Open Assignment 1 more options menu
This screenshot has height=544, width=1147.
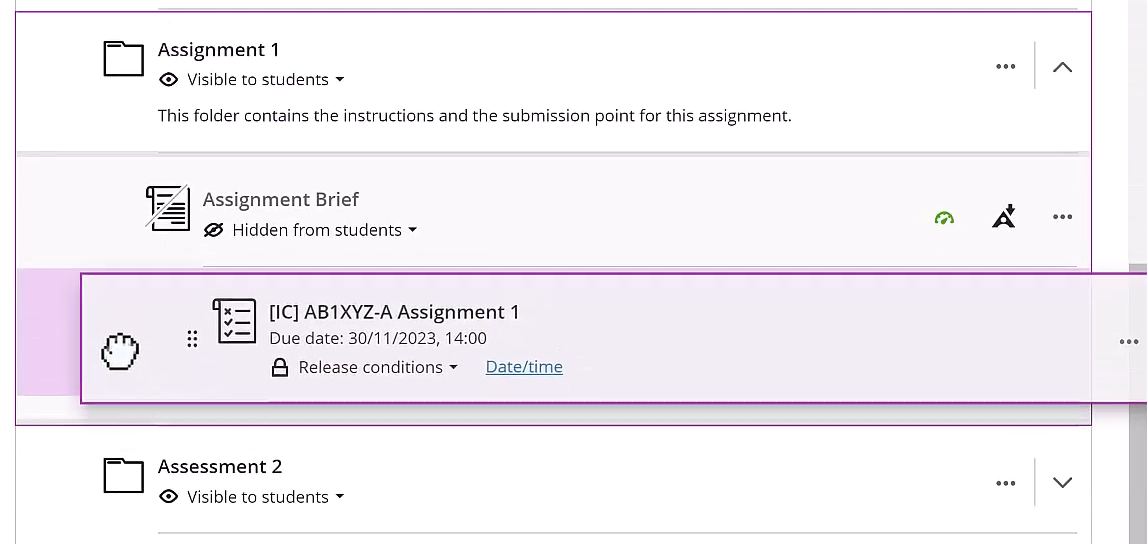(1006, 67)
